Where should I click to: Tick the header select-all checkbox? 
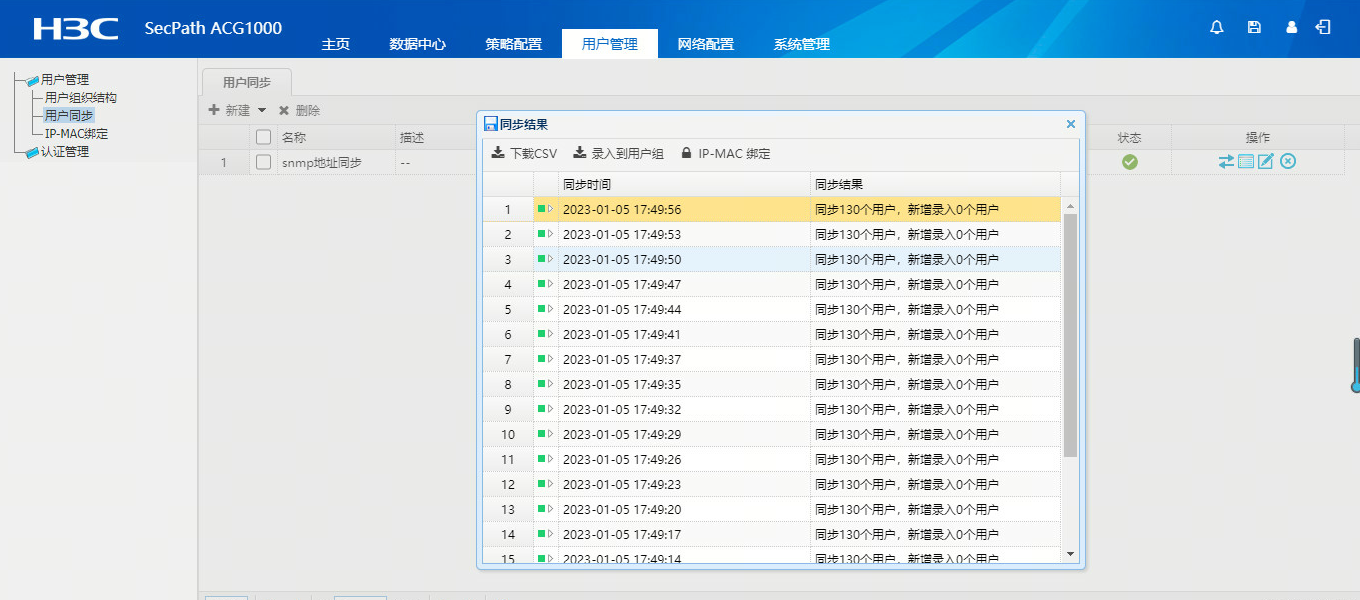pyautogui.click(x=263, y=137)
